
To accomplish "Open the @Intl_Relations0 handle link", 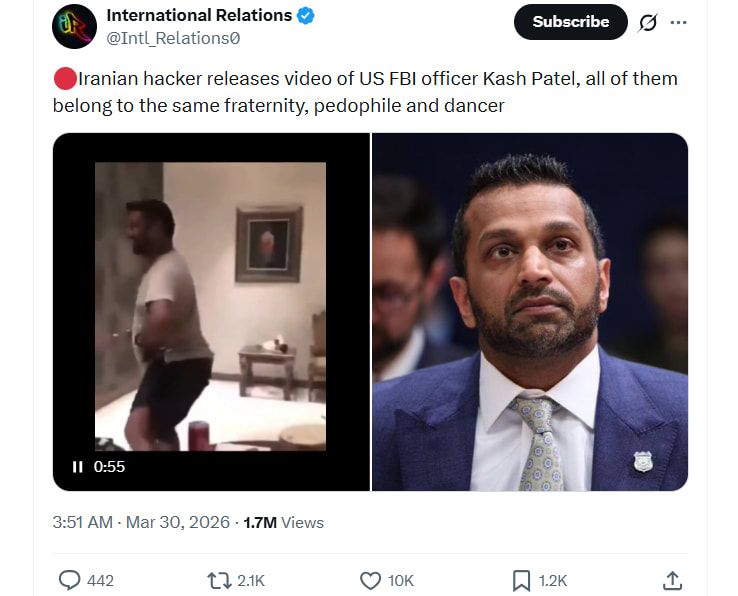I will [173, 38].
